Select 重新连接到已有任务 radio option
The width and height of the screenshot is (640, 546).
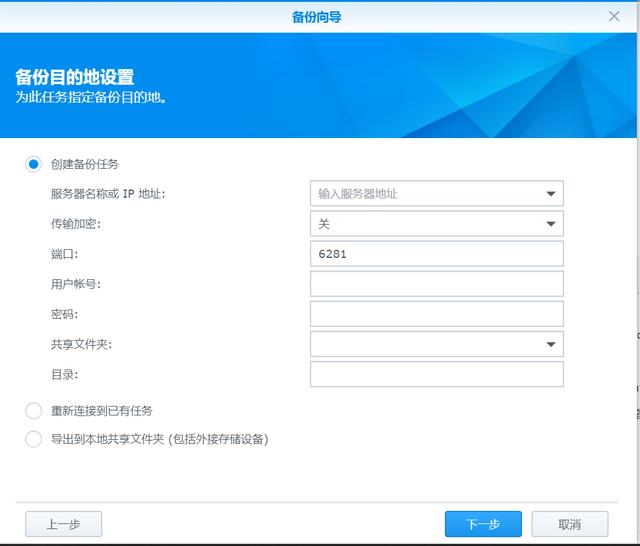tap(34, 411)
